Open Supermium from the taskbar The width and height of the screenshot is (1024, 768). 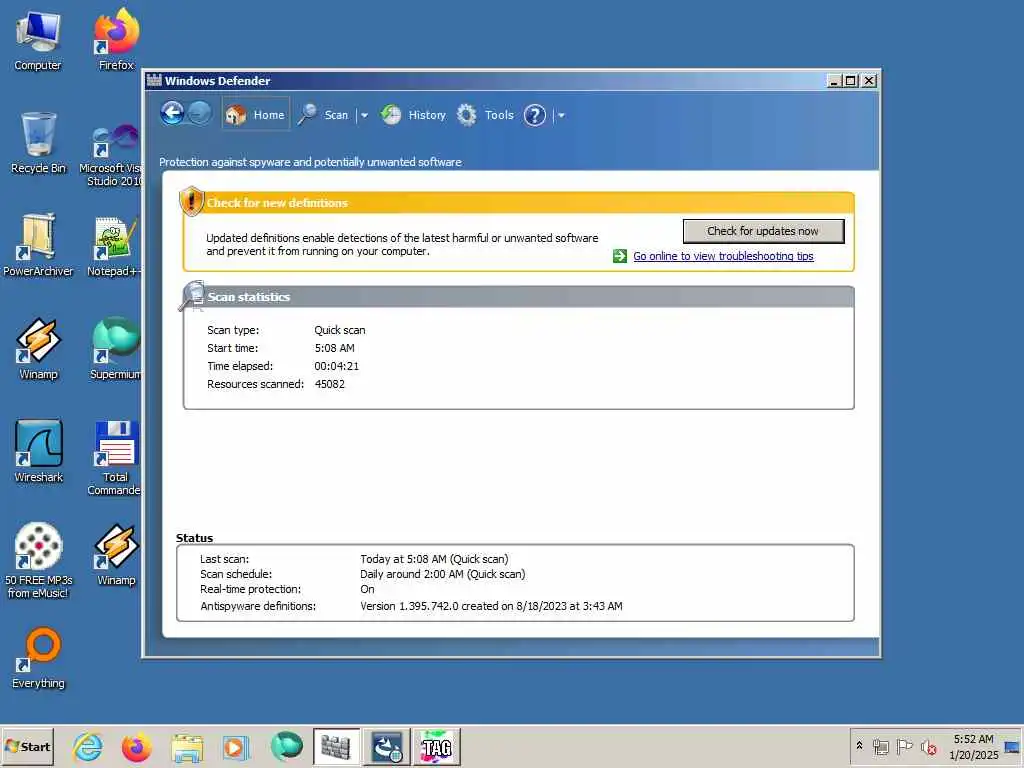click(x=286, y=746)
